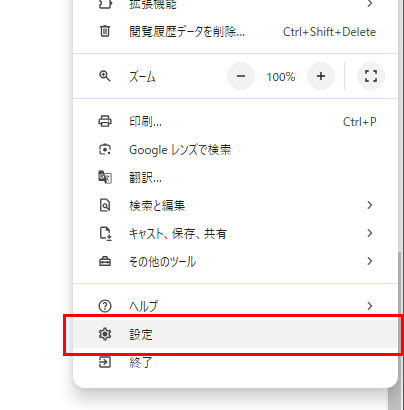Image resolution: width=404 pixels, height=410 pixels.
Task: Click the Ctrl+P shortcut label
Action: (360, 122)
